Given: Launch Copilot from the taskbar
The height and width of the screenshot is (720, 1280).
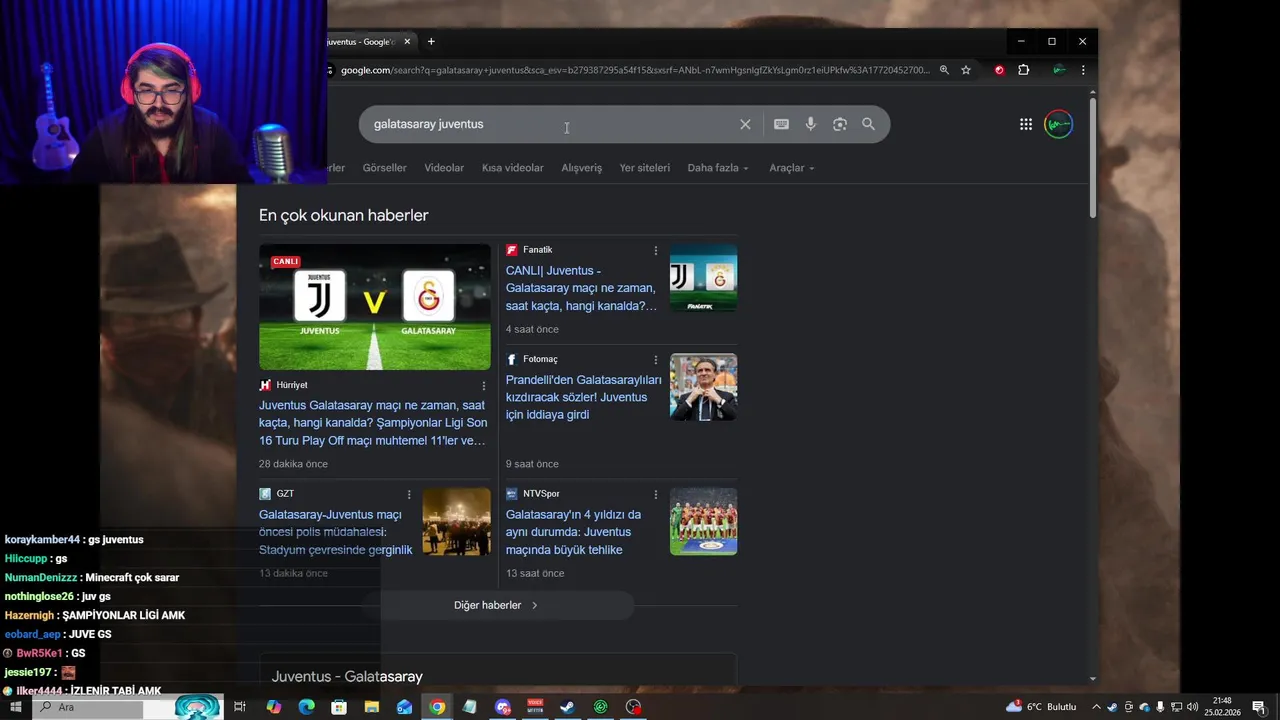Looking at the screenshot, I should pos(274,707).
